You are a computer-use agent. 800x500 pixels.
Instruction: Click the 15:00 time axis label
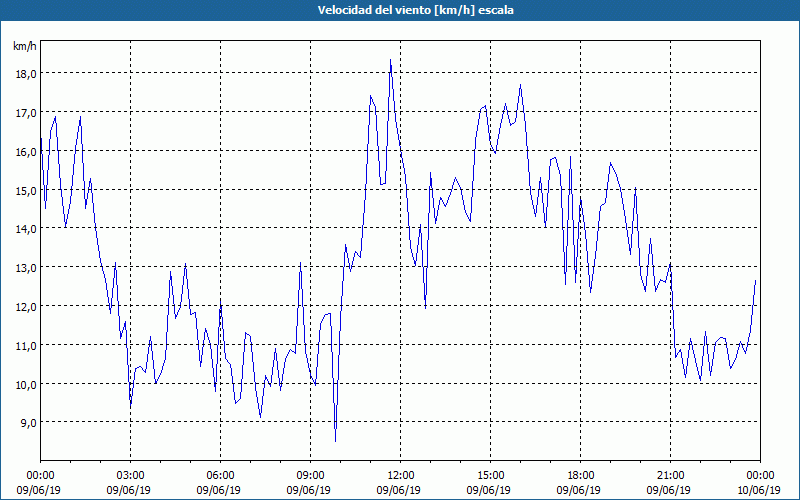pyautogui.click(x=490, y=476)
